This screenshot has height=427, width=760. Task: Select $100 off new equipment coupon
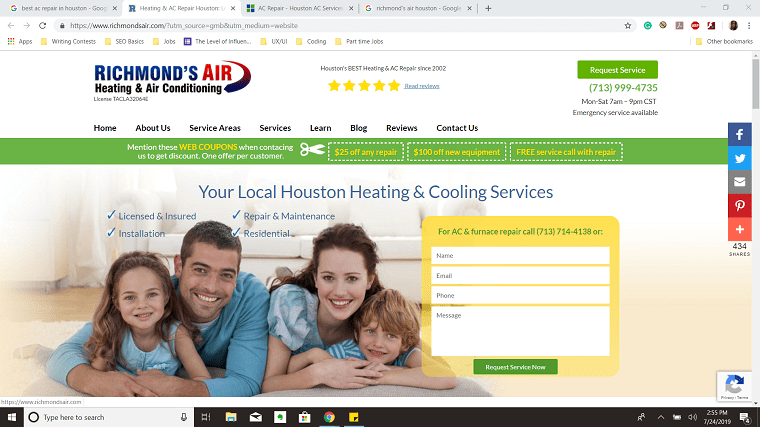point(456,152)
